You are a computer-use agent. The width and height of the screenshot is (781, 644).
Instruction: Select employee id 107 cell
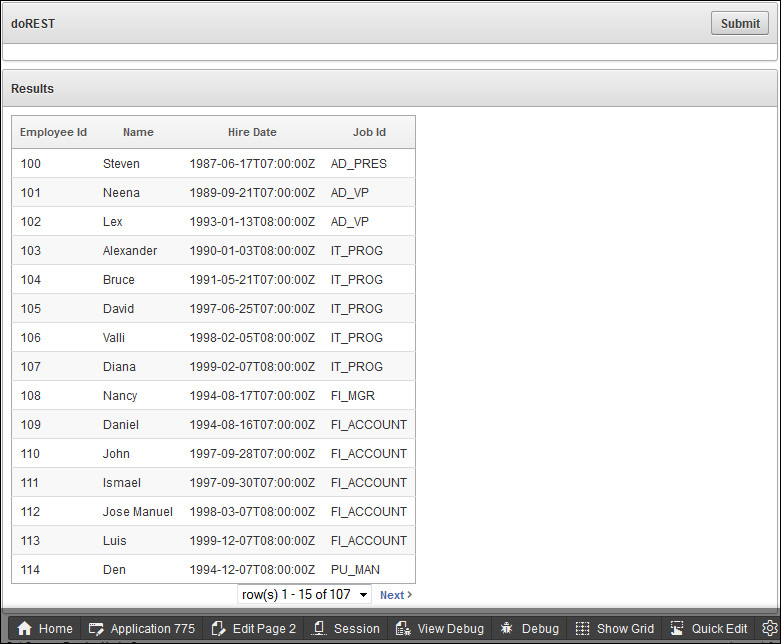(x=30, y=367)
